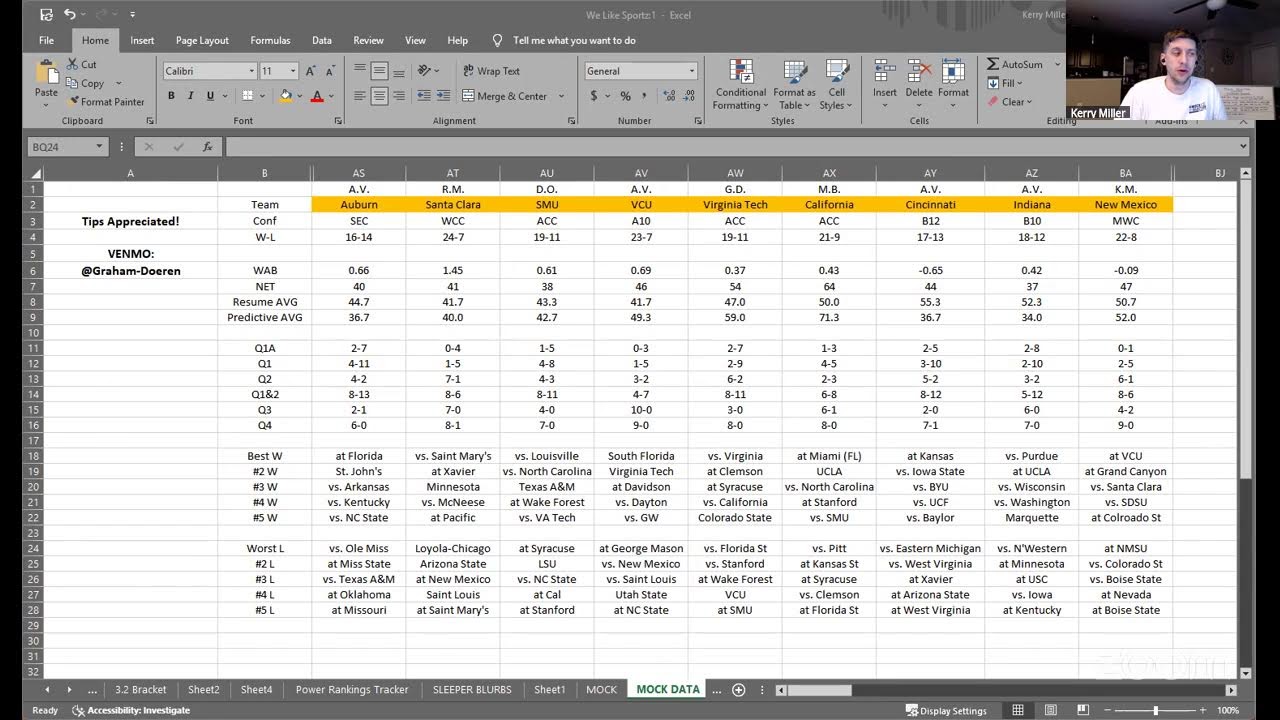
Task: Click the Save icon in quick access toolbar
Action: (x=46, y=15)
